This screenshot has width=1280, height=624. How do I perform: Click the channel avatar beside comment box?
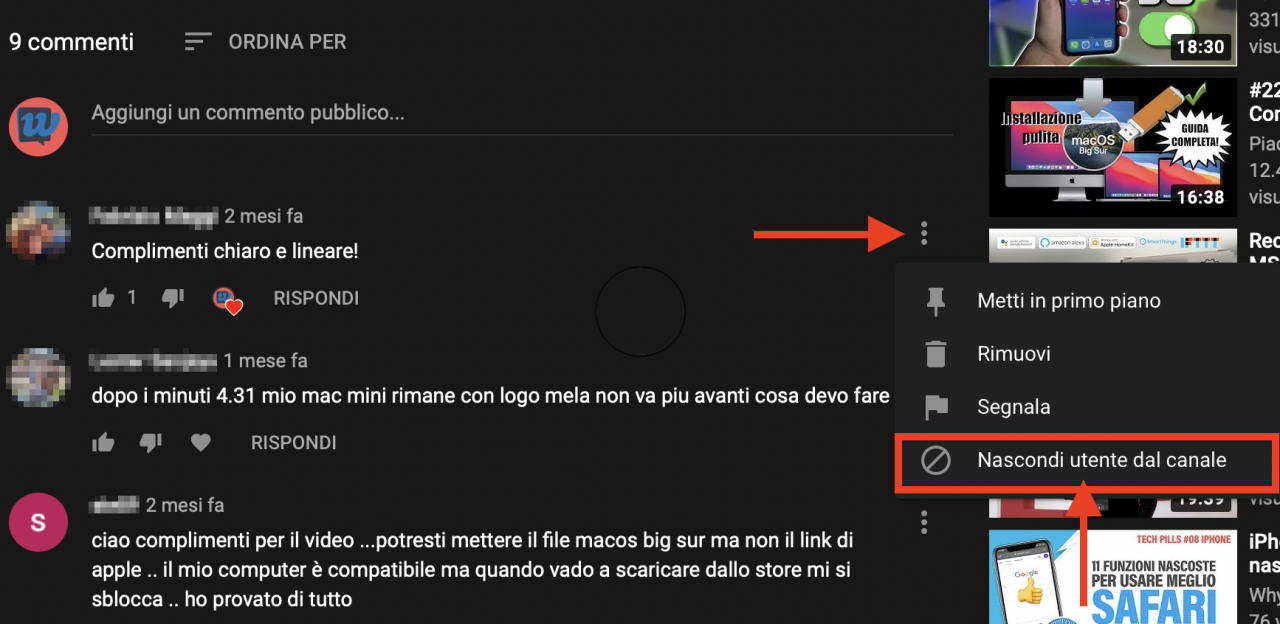(x=38, y=126)
